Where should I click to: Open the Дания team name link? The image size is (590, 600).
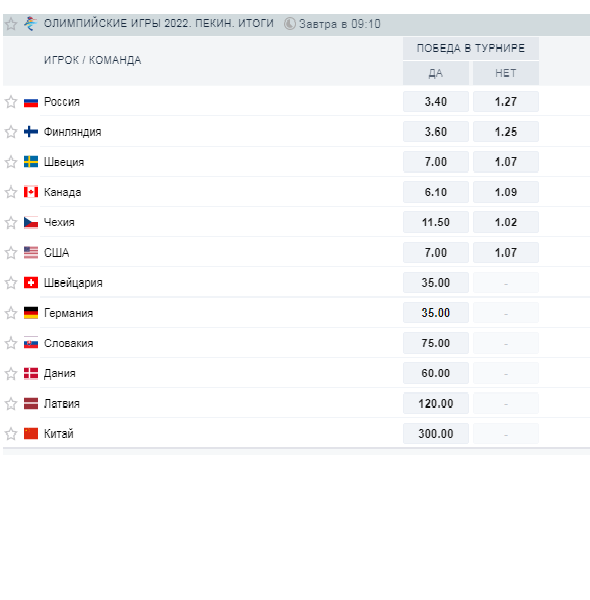point(60,373)
